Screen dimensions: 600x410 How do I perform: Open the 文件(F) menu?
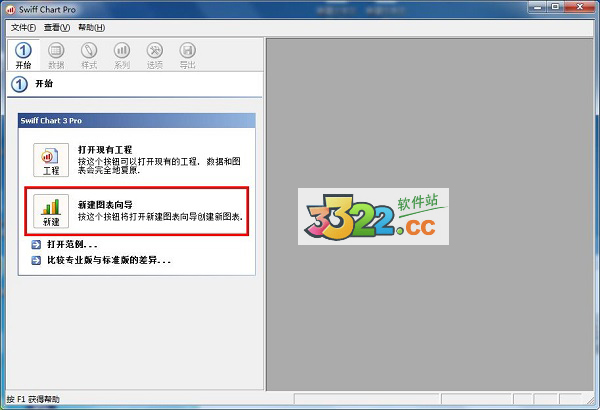pyautogui.click(x=23, y=28)
